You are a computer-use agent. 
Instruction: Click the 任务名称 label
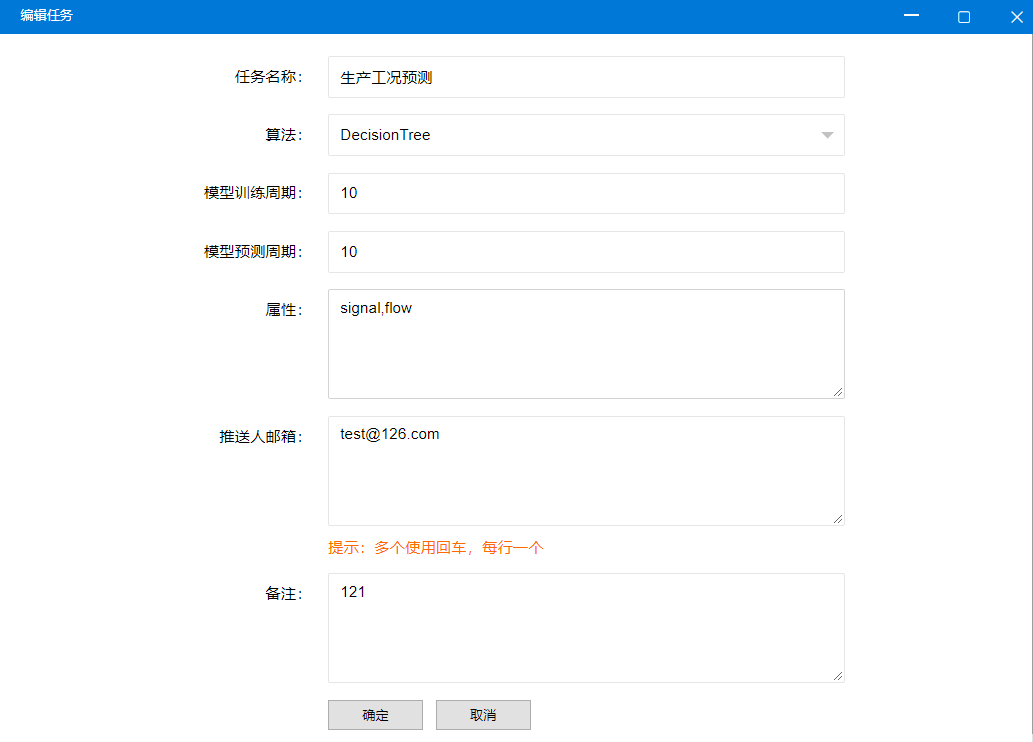(268, 77)
